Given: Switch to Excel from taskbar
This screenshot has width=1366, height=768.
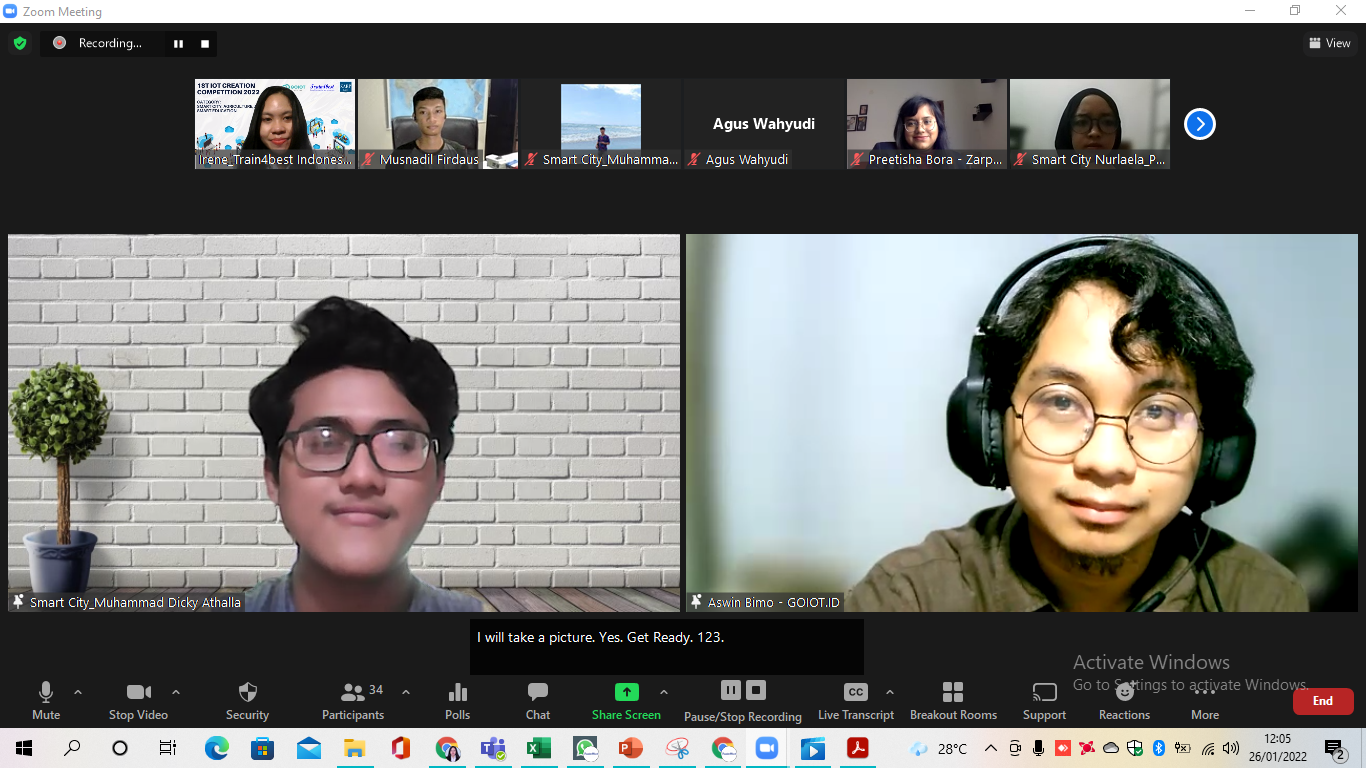Looking at the screenshot, I should point(539,748).
